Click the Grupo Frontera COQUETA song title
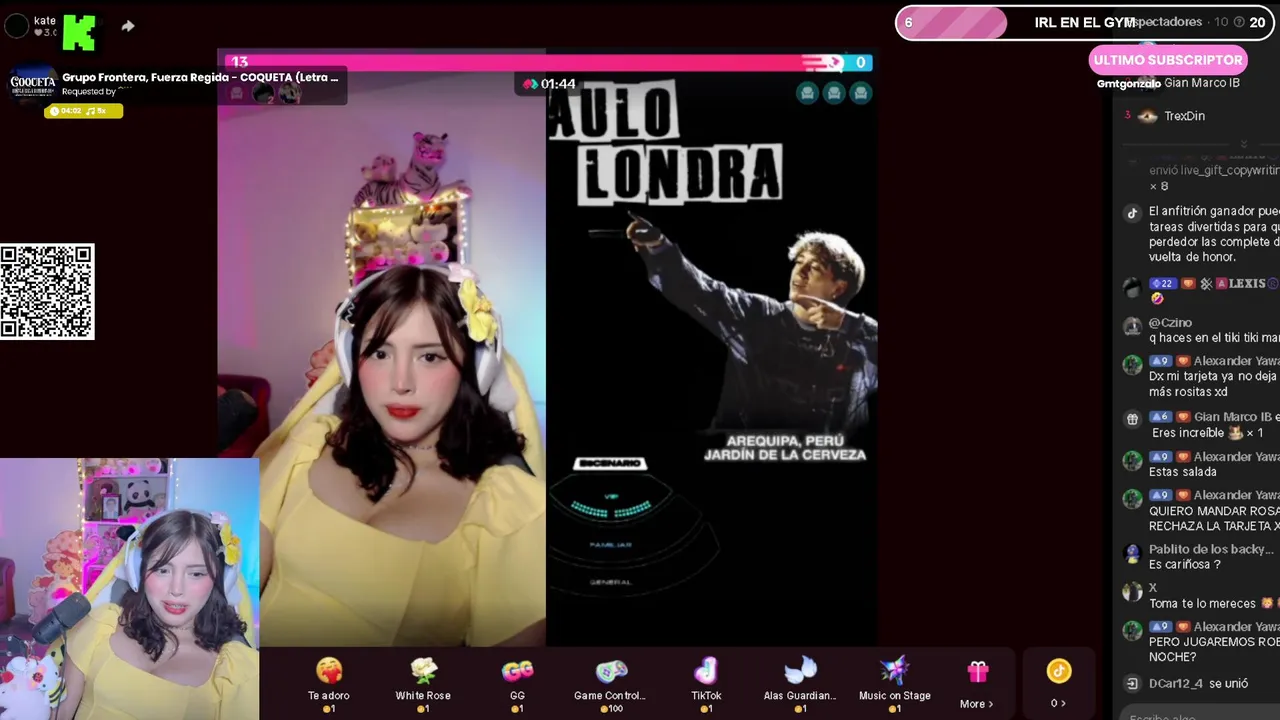Viewport: 1280px width, 720px height. [200, 77]
